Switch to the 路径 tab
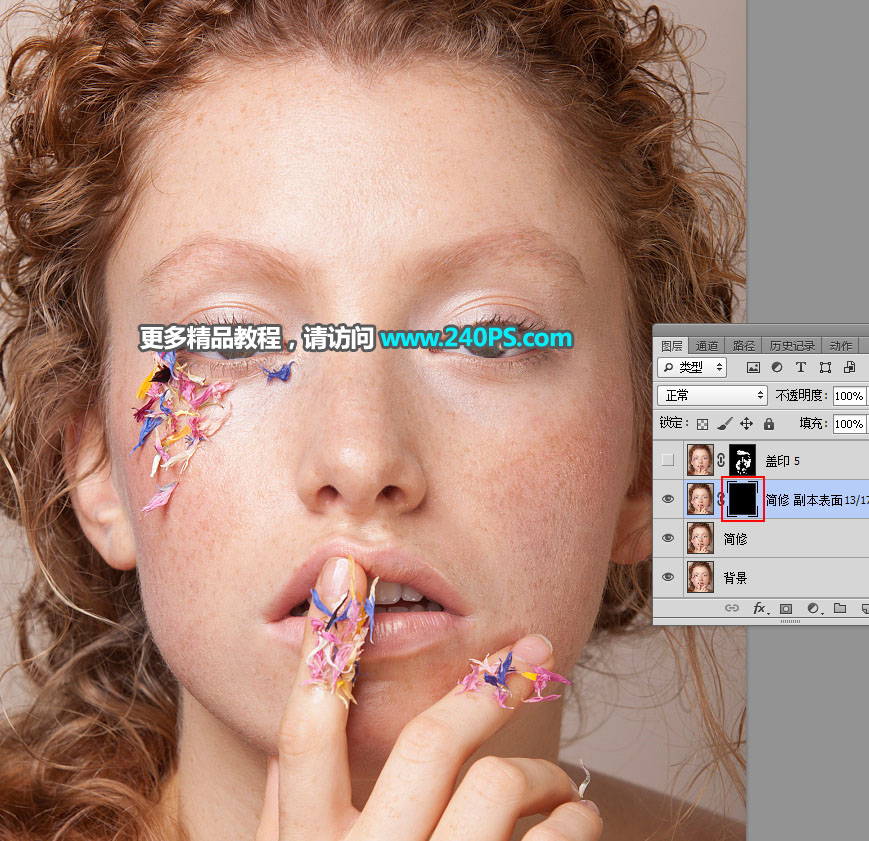The height and width of the screenshot is (841, 869). tap(743, 346)
